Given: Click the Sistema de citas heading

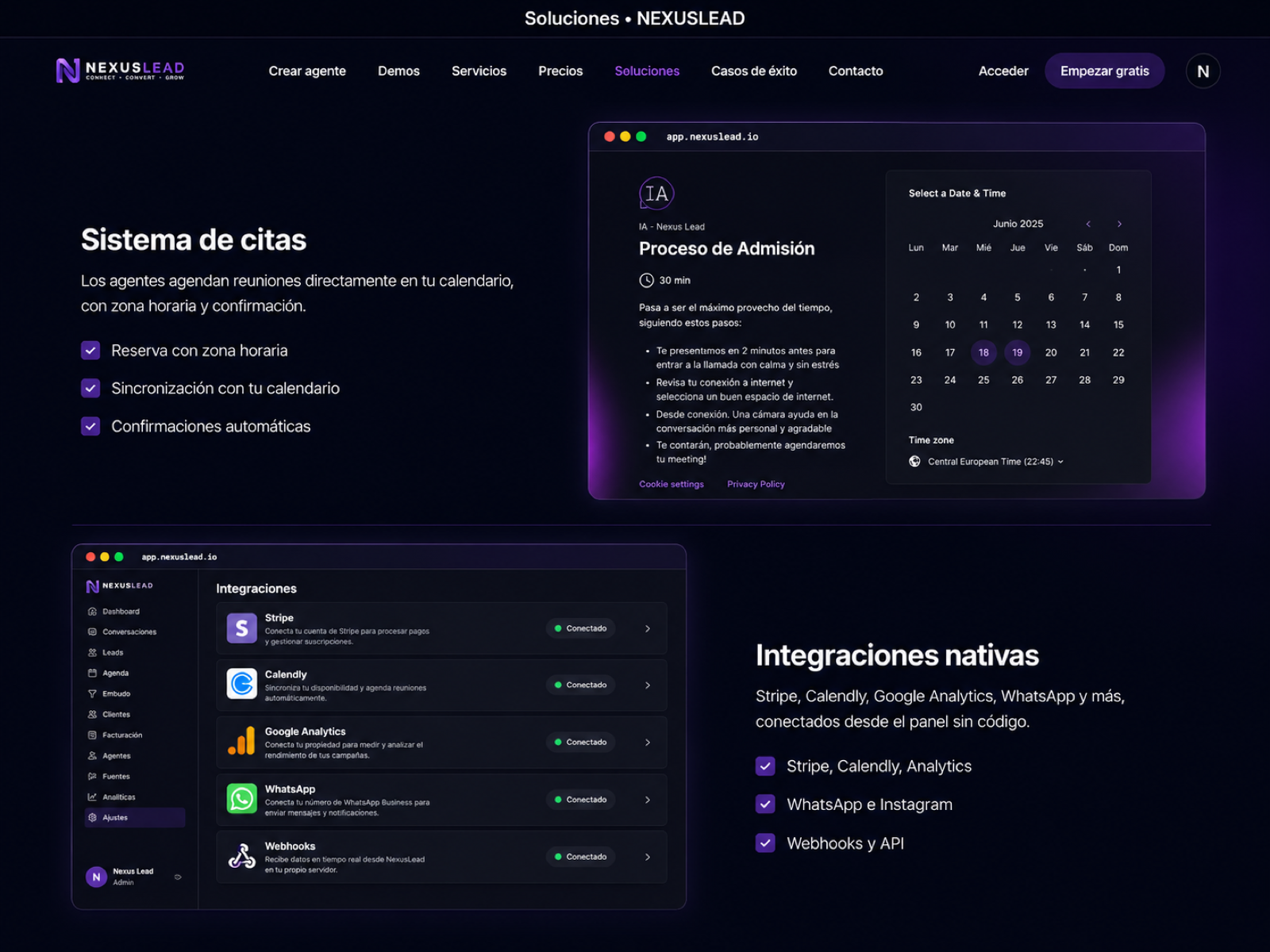Looking at the screenshot, I should click(x=194, y=240).
